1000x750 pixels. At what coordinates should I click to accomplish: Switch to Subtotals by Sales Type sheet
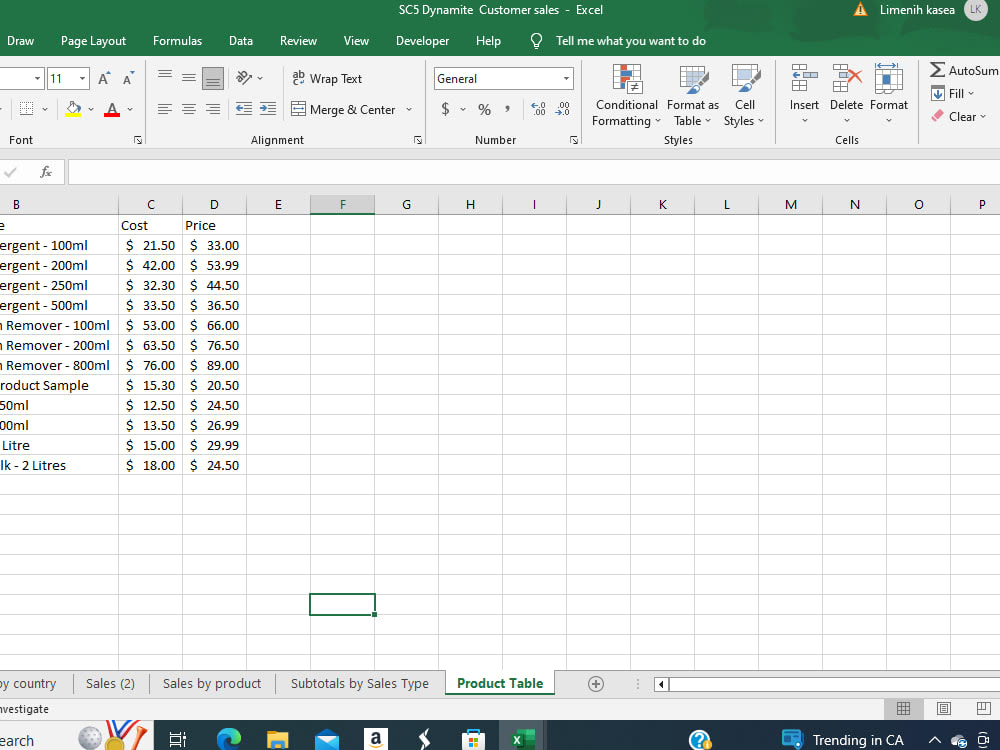360,684
